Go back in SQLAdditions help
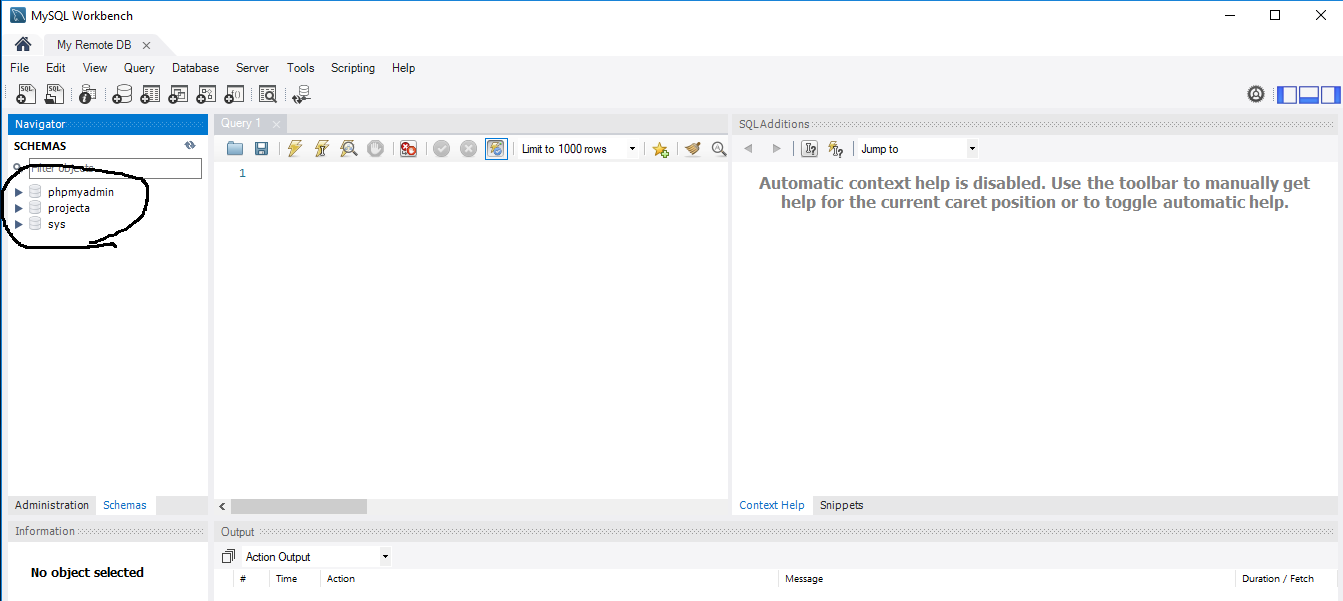The image size is (1343, 601). (748, 149)
